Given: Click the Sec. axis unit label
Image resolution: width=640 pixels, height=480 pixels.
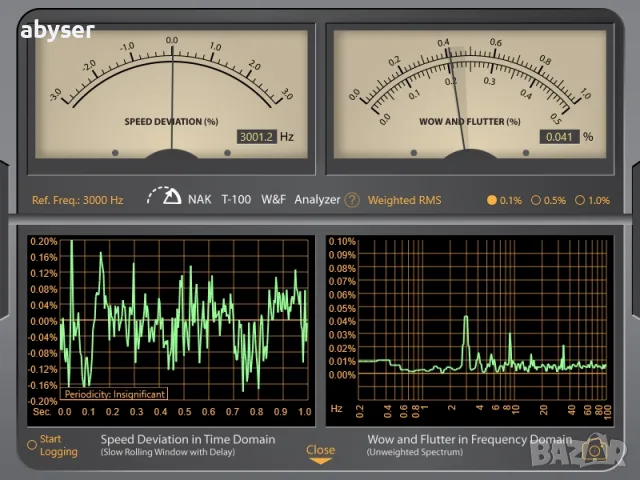Looking at the screenshot, I should pyautogui.click(x=42, y=411).
